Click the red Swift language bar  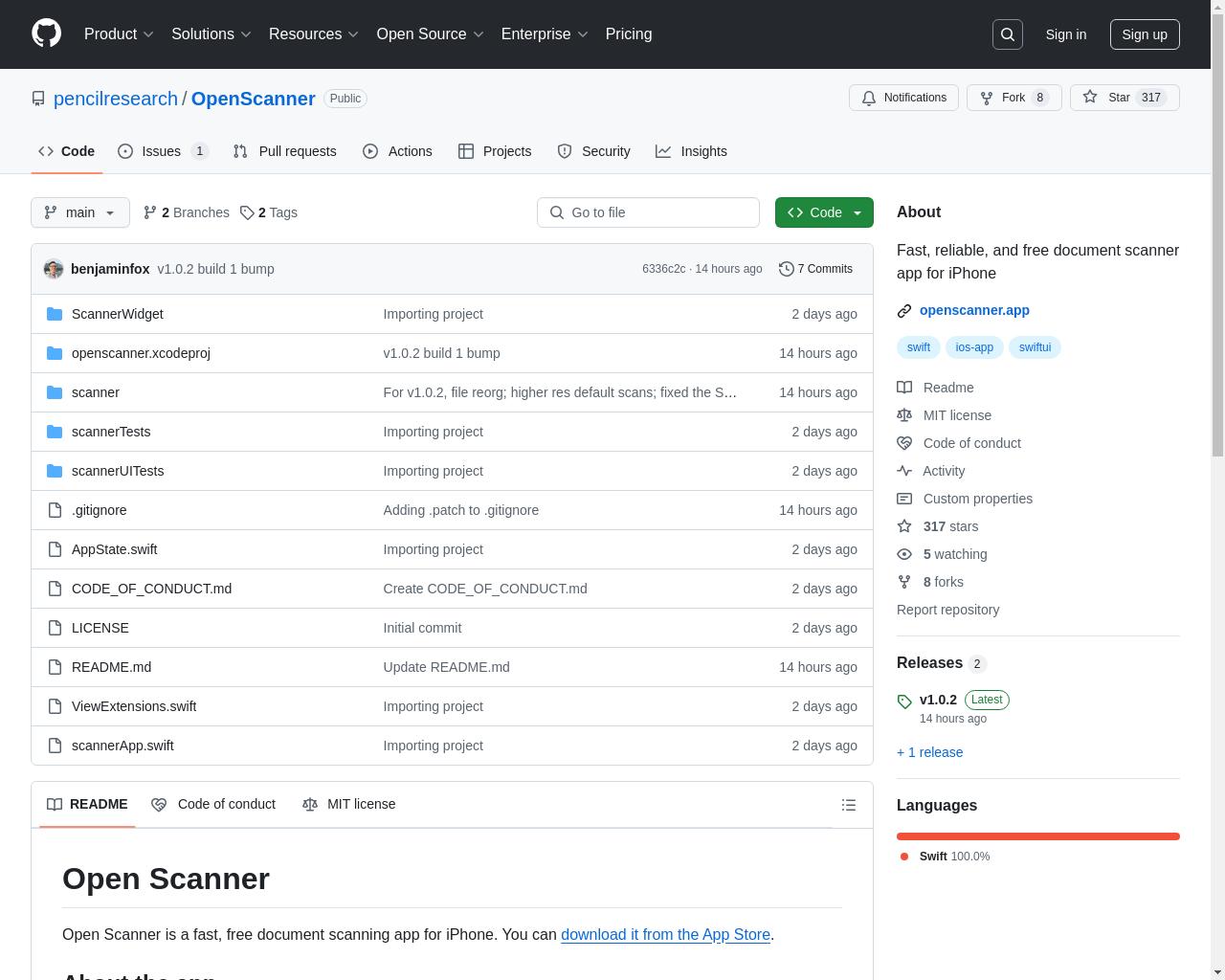[x=1038, y=836]
